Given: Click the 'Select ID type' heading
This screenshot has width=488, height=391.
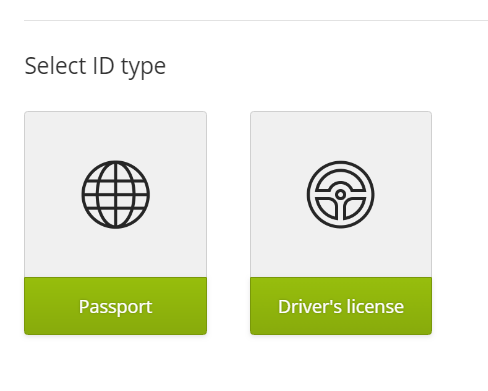Looking at the screenshot, I should pyautogui.click(x=95, y=67).
